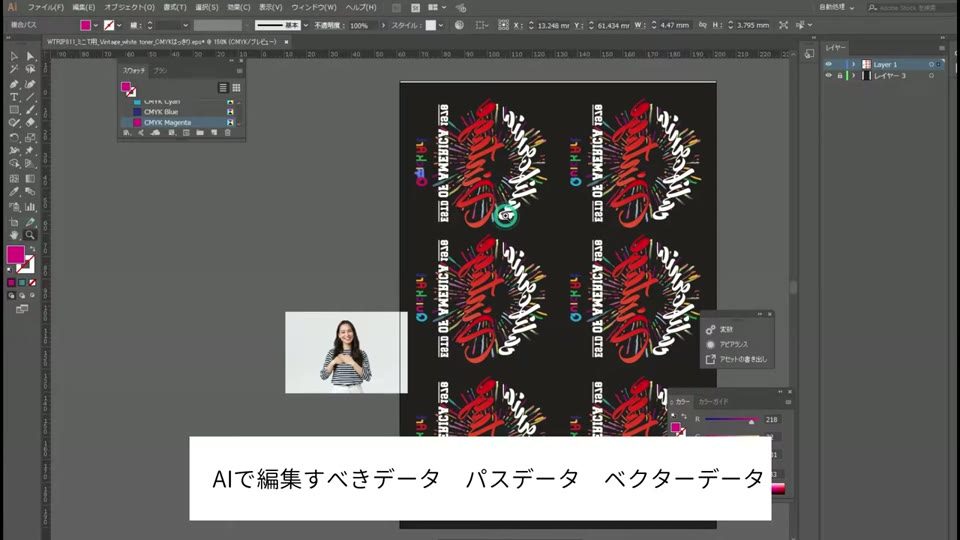960x540 pixels.
Task: Switch Swatches panel to thumbnail grid view
Action: 236,88
